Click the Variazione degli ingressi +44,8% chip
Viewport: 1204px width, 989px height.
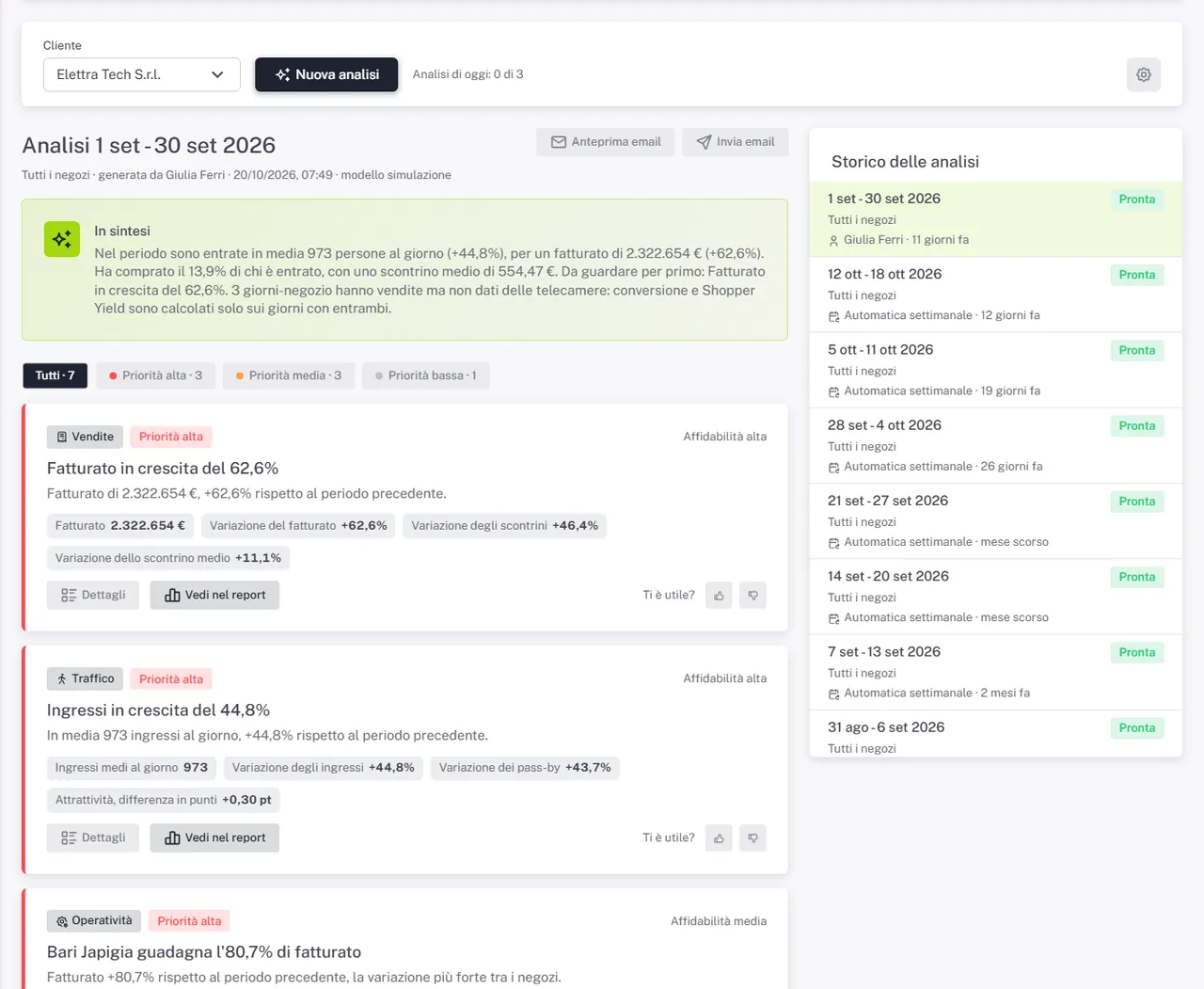click(324, 768)
